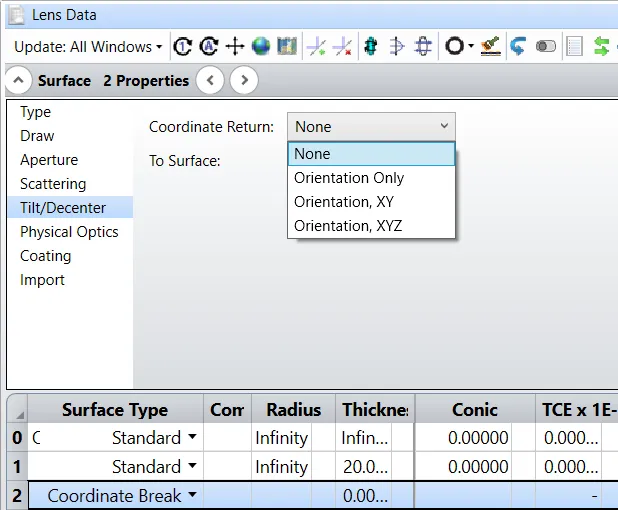Viewport: 618px width, 510px height.
Task: Go to next surface with right arrow
Action: tap(243, 80)
